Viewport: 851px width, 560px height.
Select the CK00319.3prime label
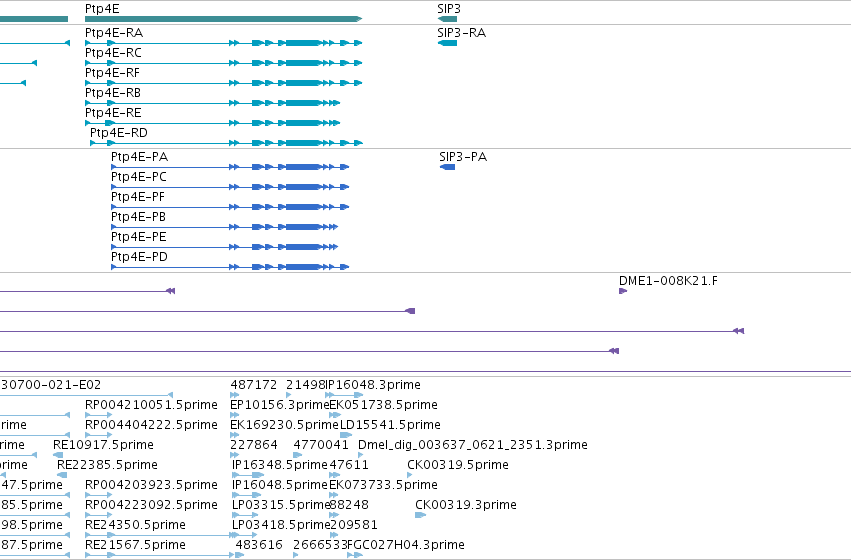click(466, 506)
